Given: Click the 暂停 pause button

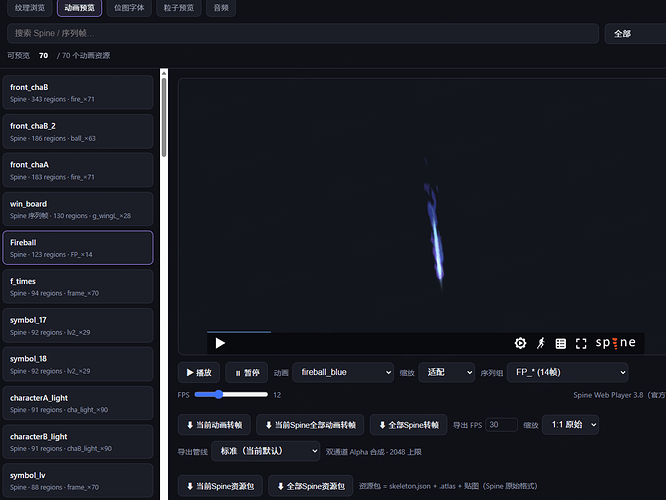Looking at the screenshot, I should 247,373.
